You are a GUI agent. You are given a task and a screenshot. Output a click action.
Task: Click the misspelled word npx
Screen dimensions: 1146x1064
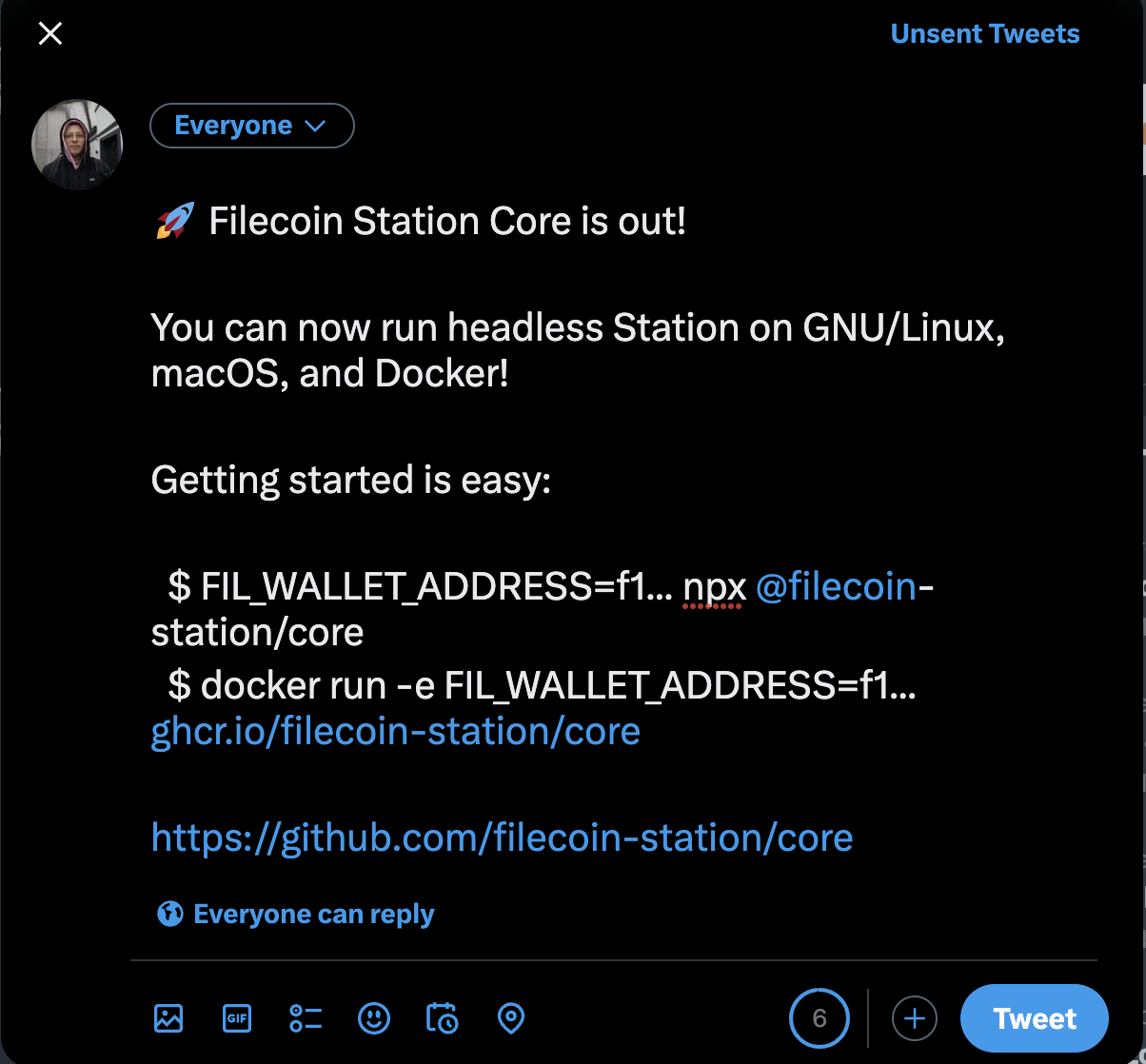click(x=714, y=587)
